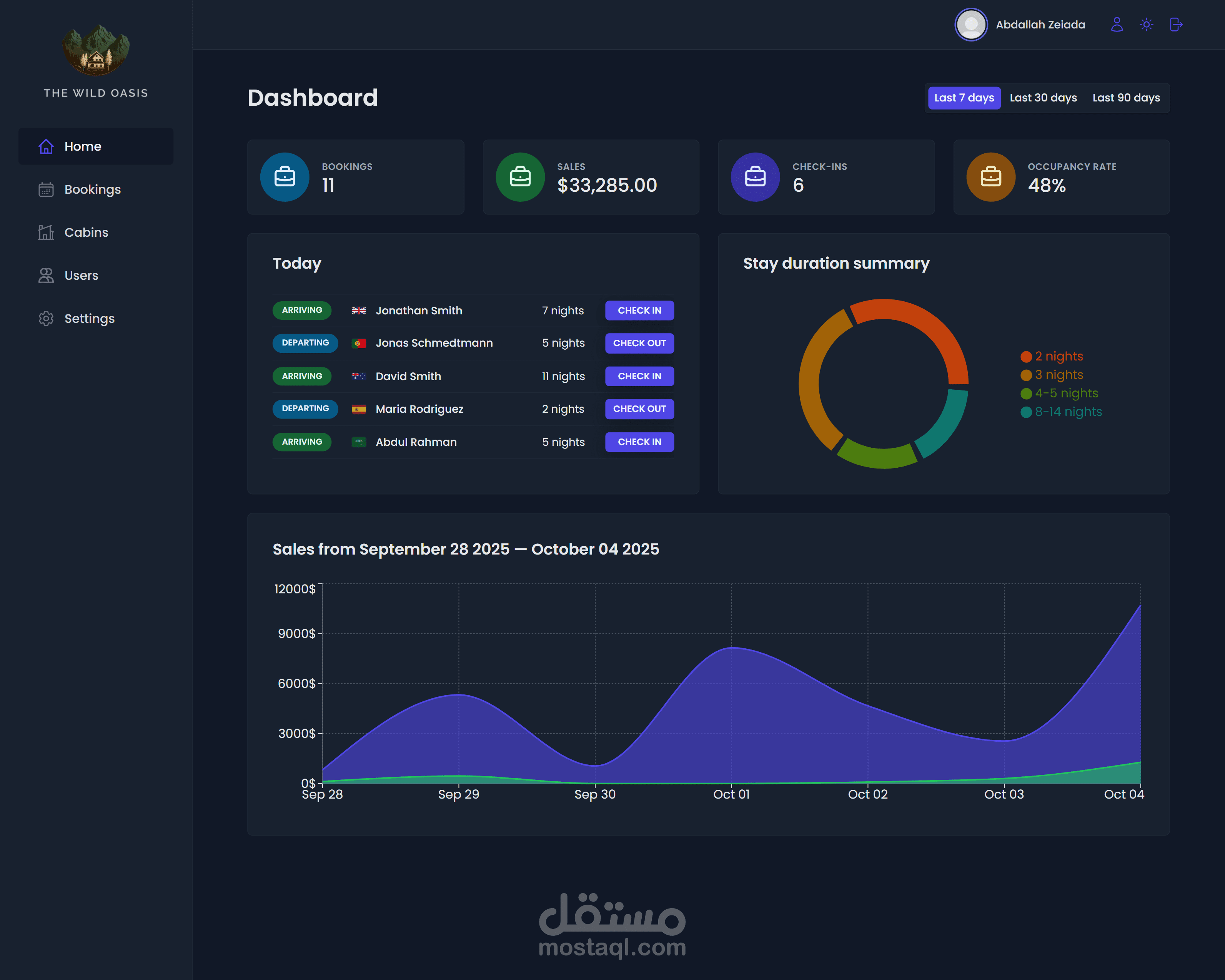The image size is (1225, 980).
Task: Check out Maria Rodriguez
Action: pos(639,409)
